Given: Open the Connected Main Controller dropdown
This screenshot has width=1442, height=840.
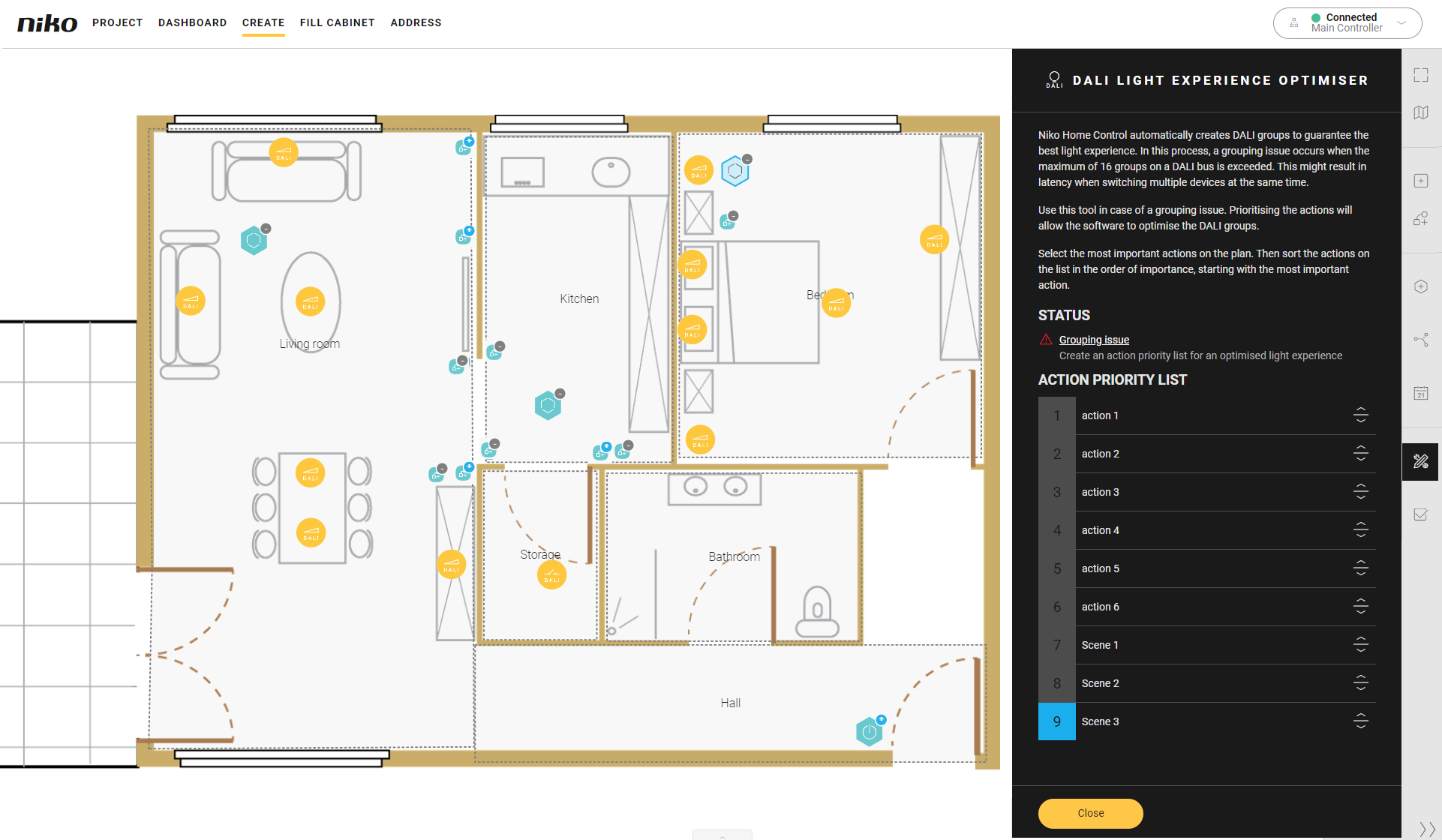Looking at the screenshot, I should (1347, 23).
